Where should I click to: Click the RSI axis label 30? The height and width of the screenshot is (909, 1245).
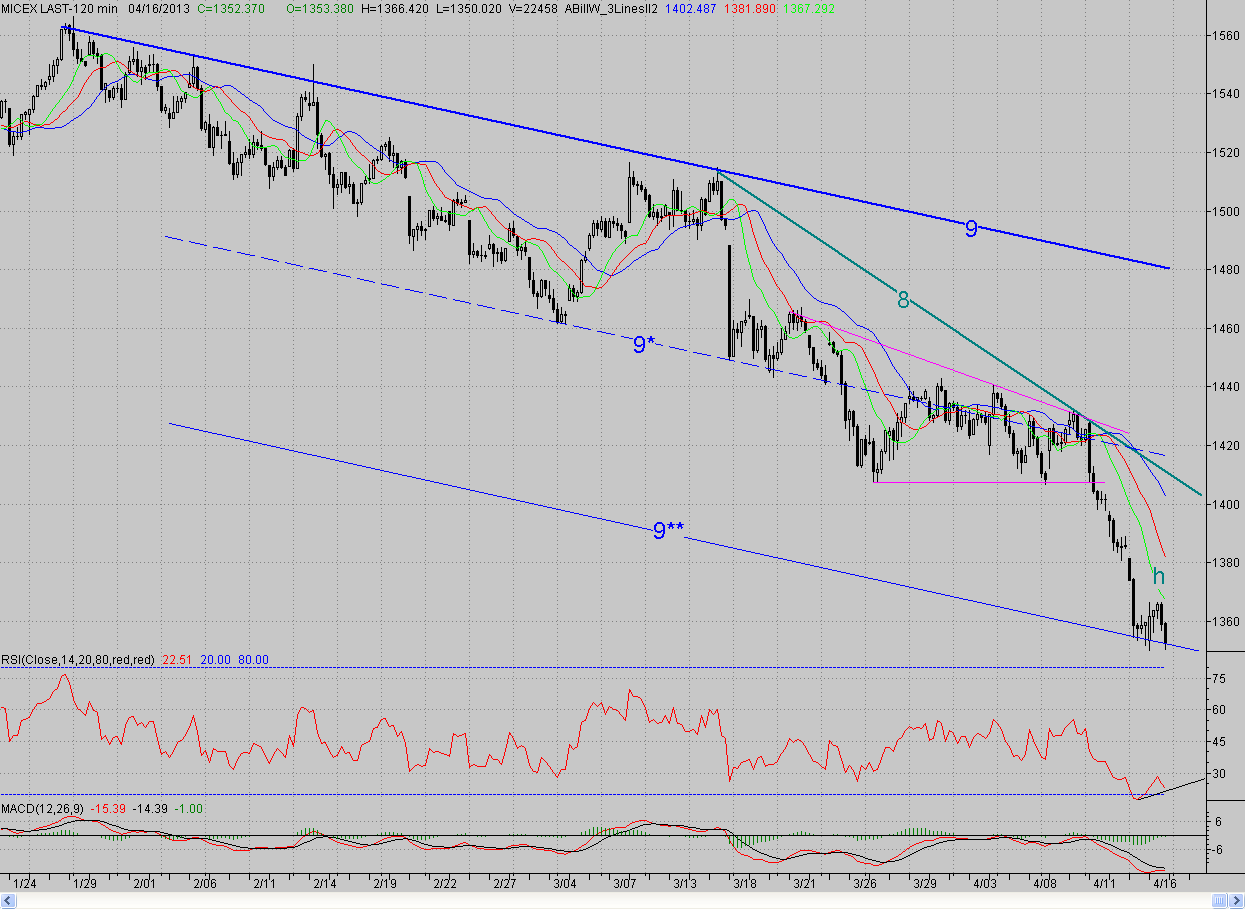pyautogui.click(x=1218, y=774)
